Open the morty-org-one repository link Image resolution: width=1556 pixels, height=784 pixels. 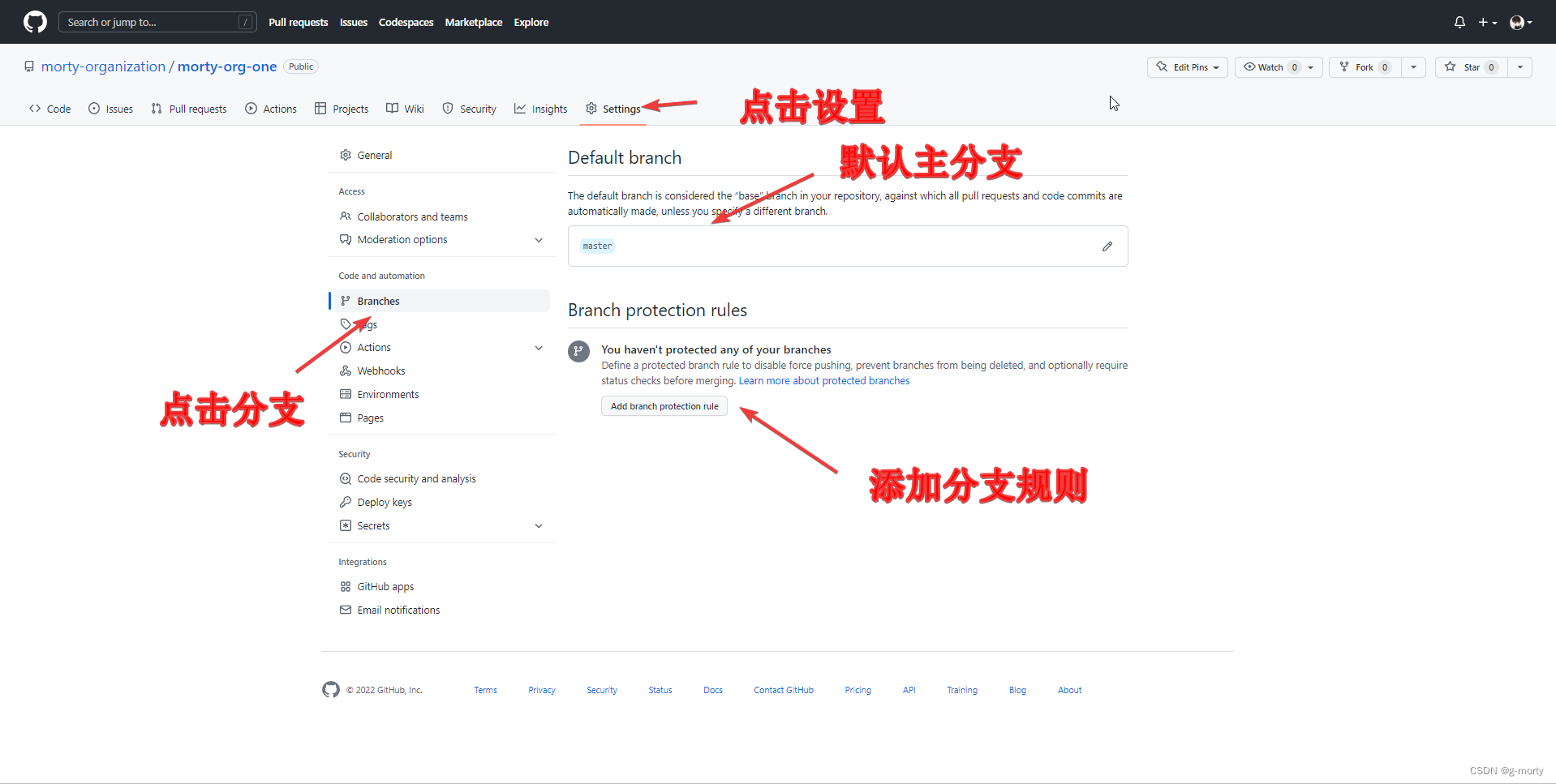pyautogui.click(x=227, y=66)
